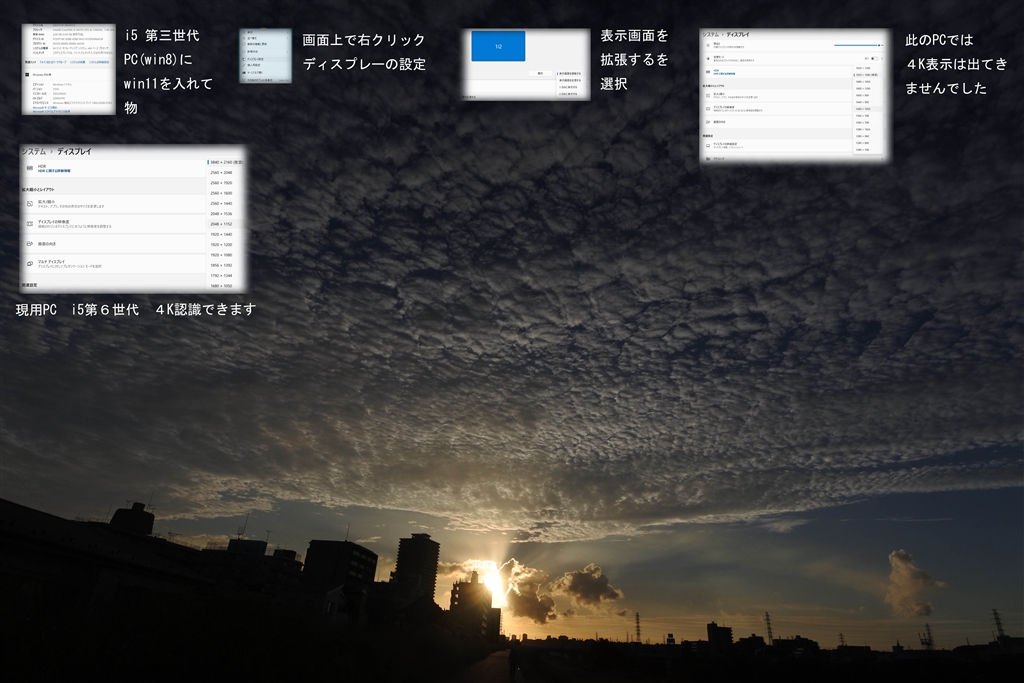
Task: Click ディスプレイの解像度 icon in the 4K resolution panel
Action: click(x=30, y=223)
